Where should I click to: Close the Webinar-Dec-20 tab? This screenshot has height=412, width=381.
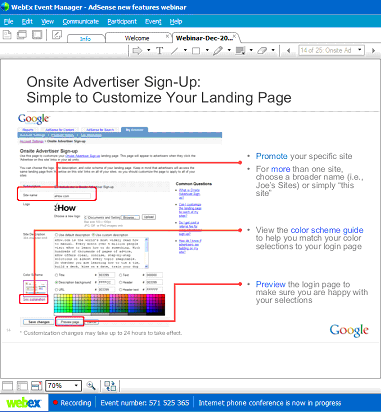coord(235,35)
